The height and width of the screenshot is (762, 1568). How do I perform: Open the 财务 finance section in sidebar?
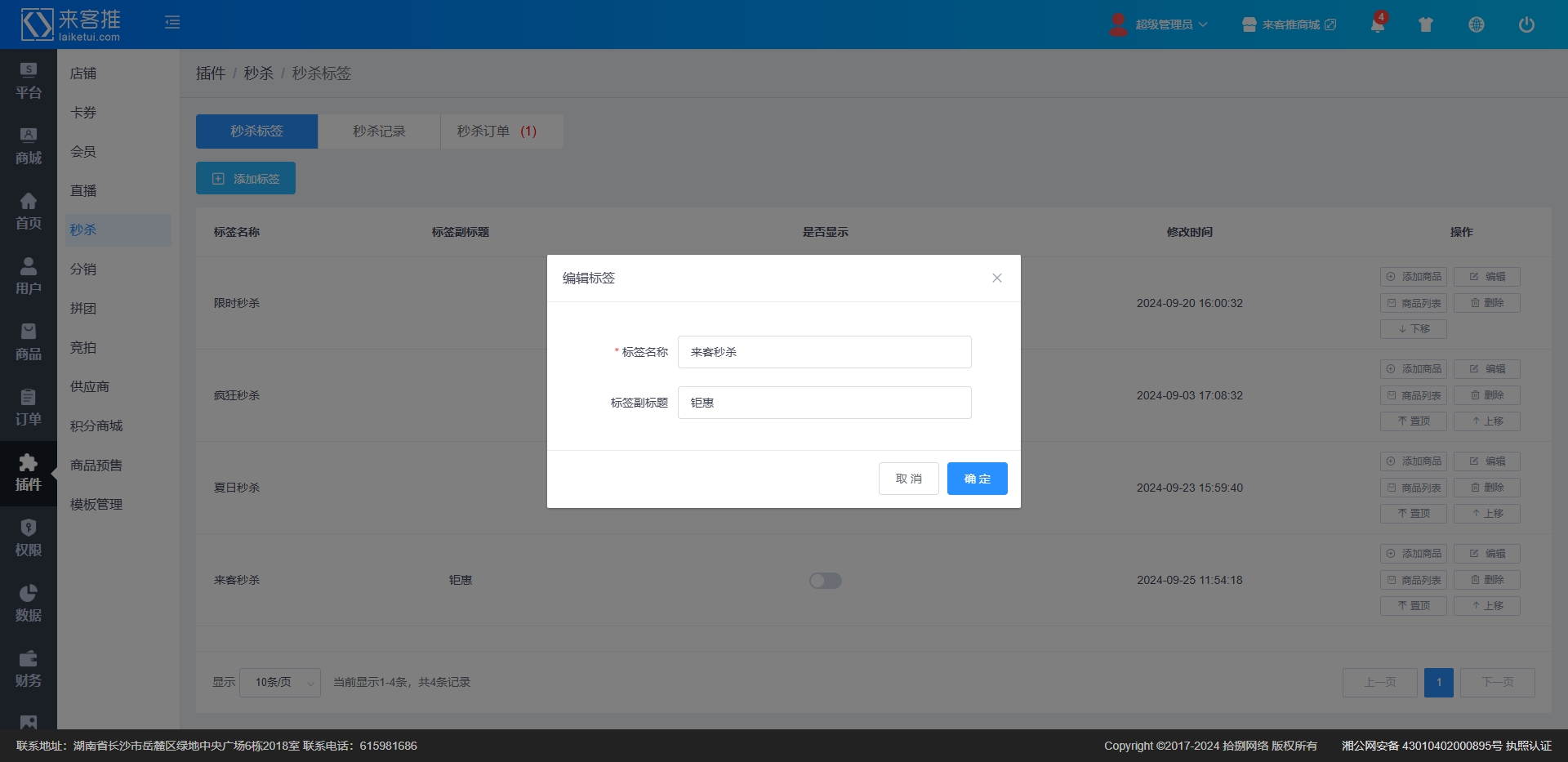click(29, 670)
